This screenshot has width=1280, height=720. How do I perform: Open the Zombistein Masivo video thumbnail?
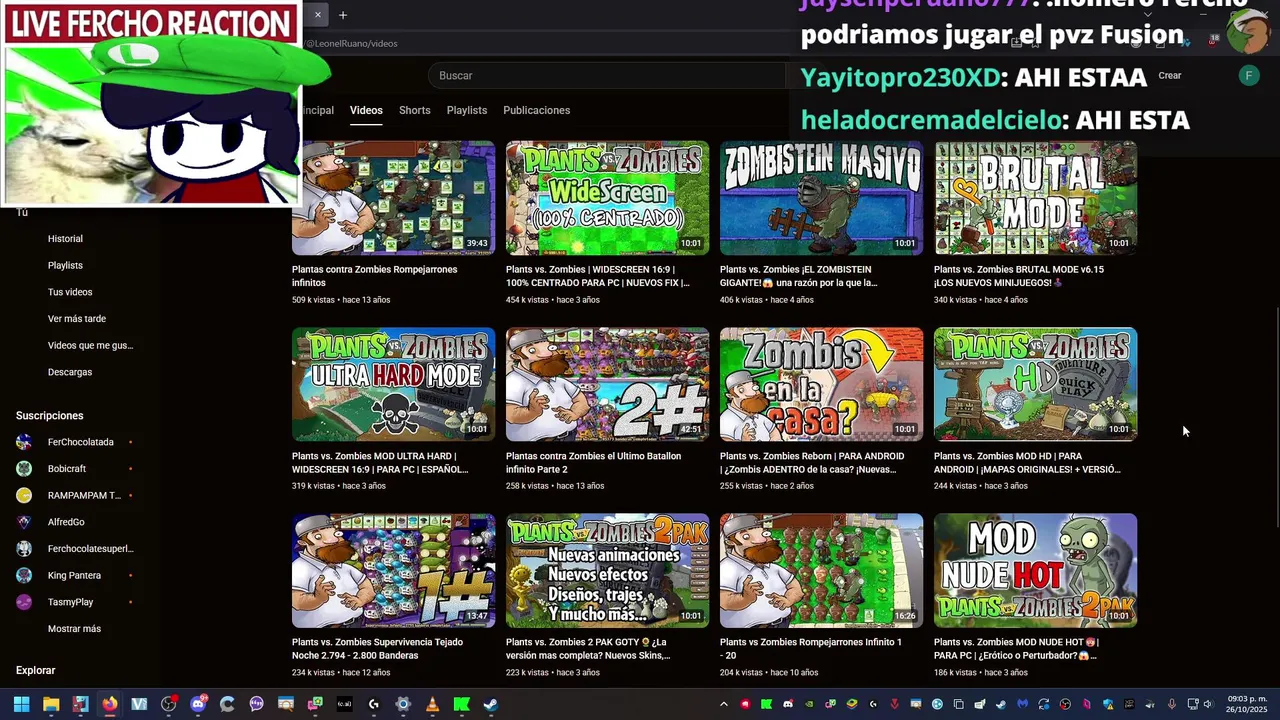tap(821, 198)
